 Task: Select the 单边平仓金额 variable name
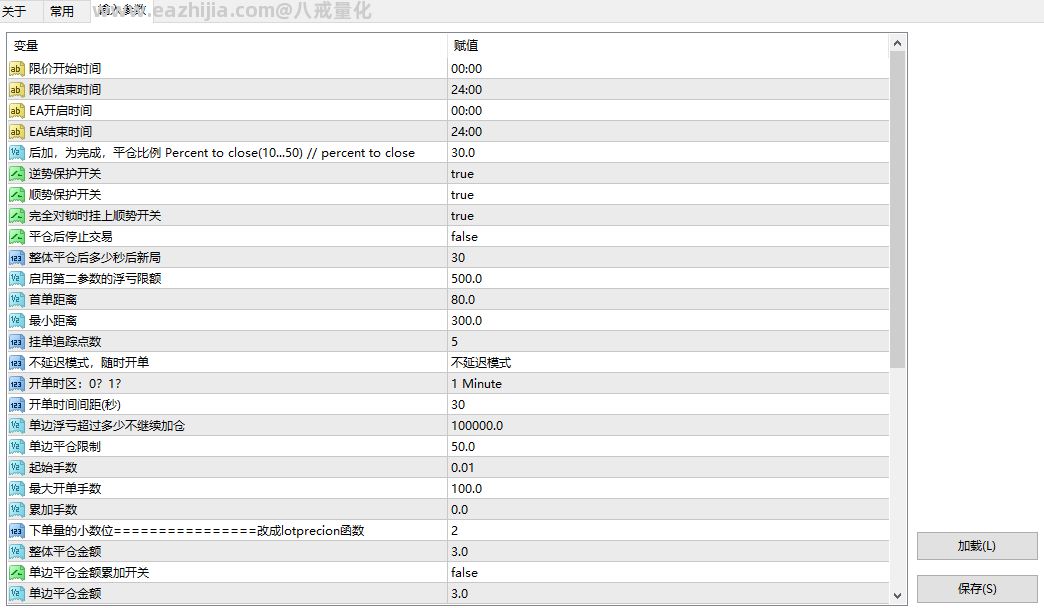[x=65, y=593]
